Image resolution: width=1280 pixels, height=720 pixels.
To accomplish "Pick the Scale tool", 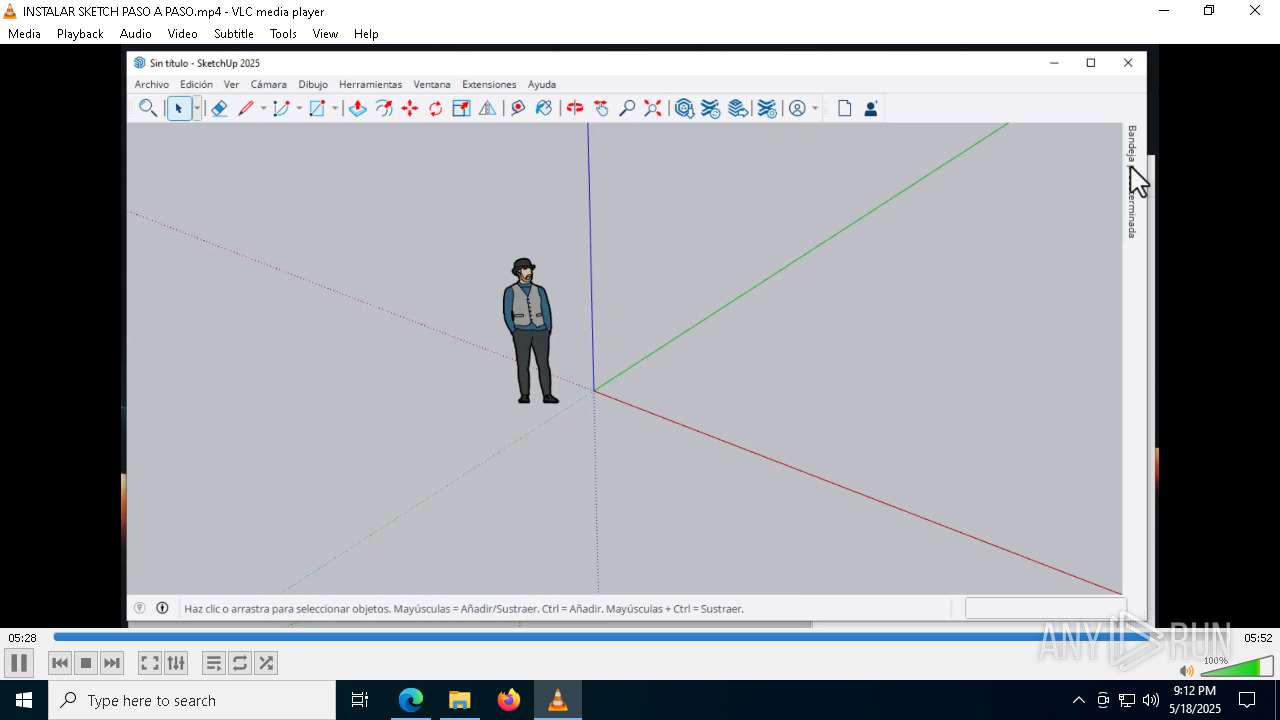I will click(x=461, y=108).
